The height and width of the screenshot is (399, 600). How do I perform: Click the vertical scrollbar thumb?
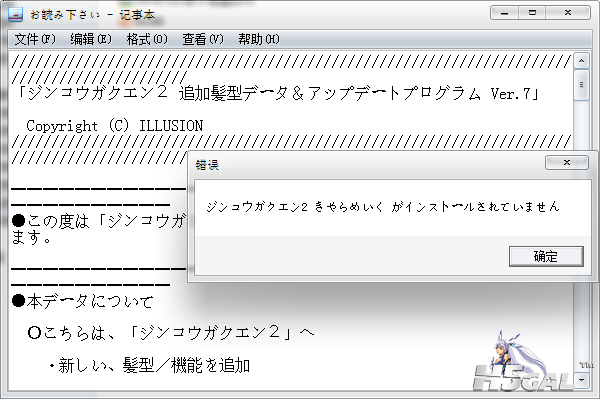(x=581, y=85)
